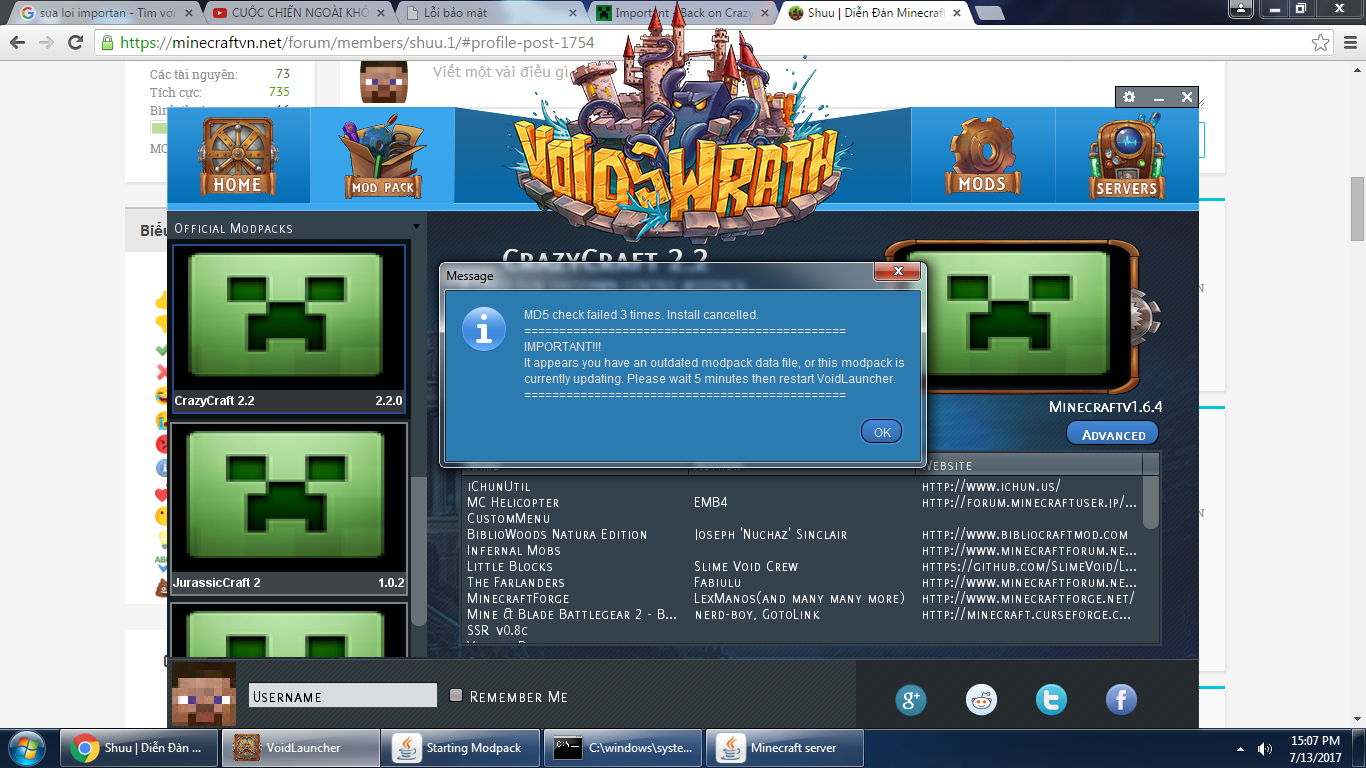The width and height of the screenshot is (1366, 768).
Task: Open the bibliocraftmod.com website link
Action: [x=1025, y=534]
